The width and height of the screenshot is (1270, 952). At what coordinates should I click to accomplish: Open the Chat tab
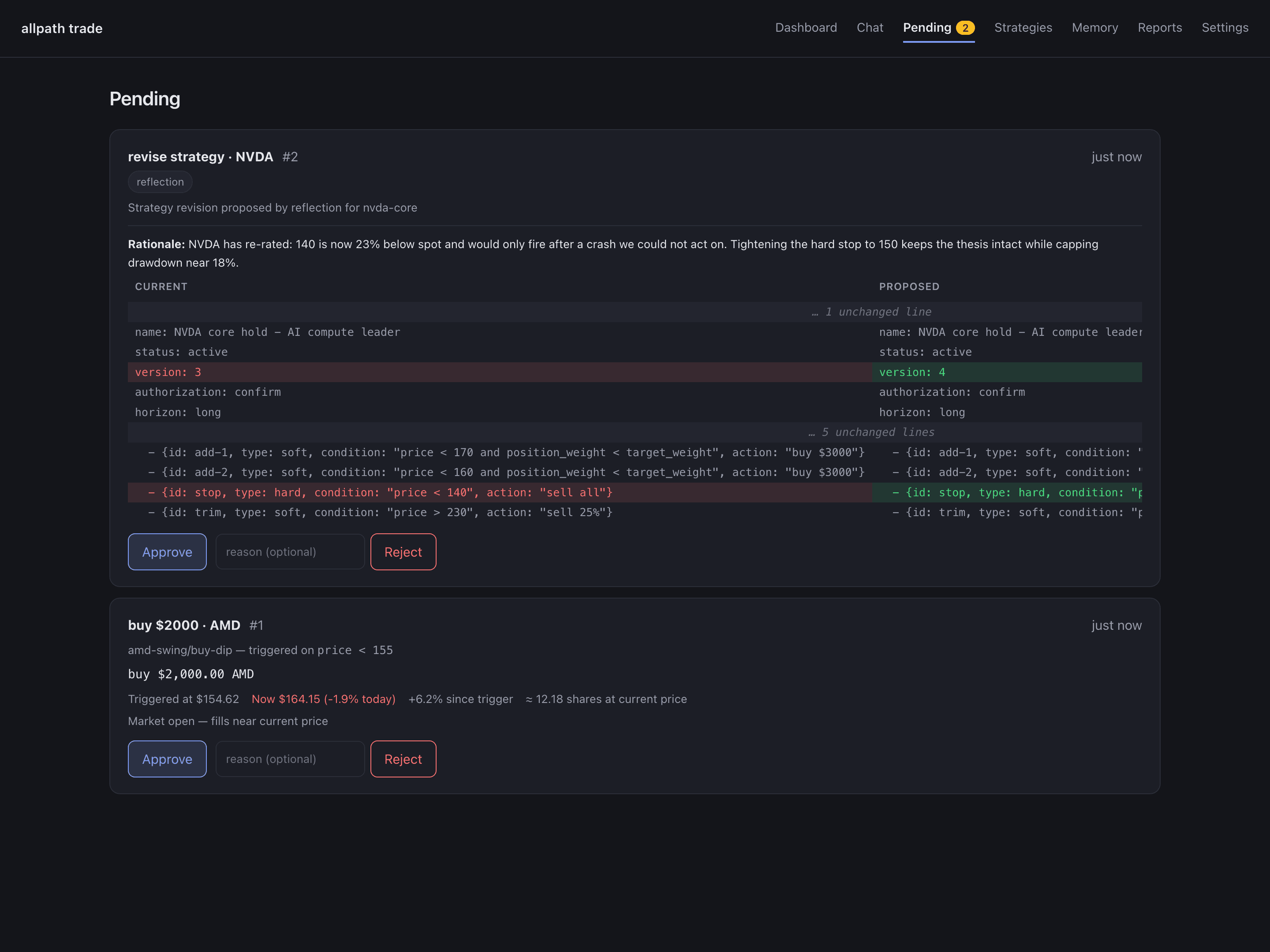click(x=870, y=27)
